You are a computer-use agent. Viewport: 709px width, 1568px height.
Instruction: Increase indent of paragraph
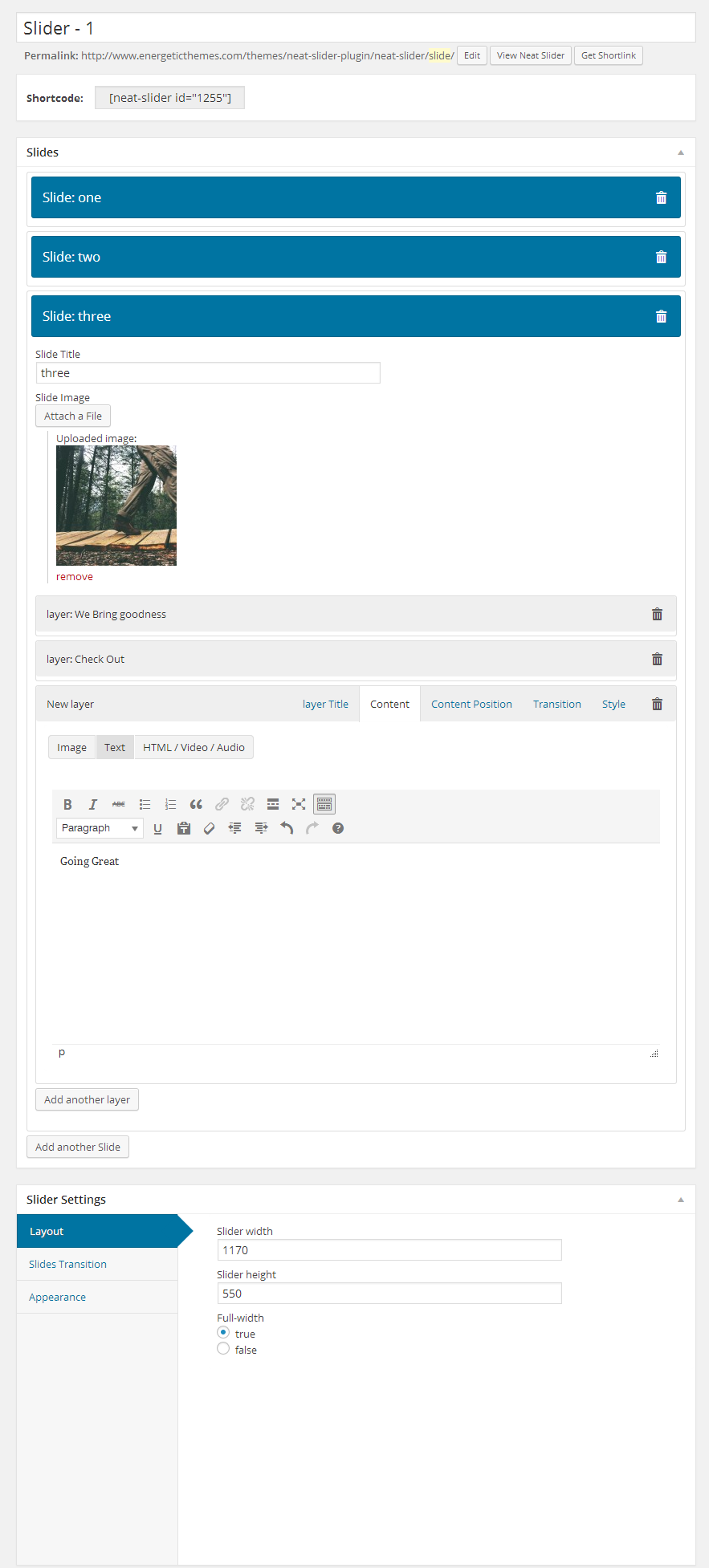pos(261,828)
